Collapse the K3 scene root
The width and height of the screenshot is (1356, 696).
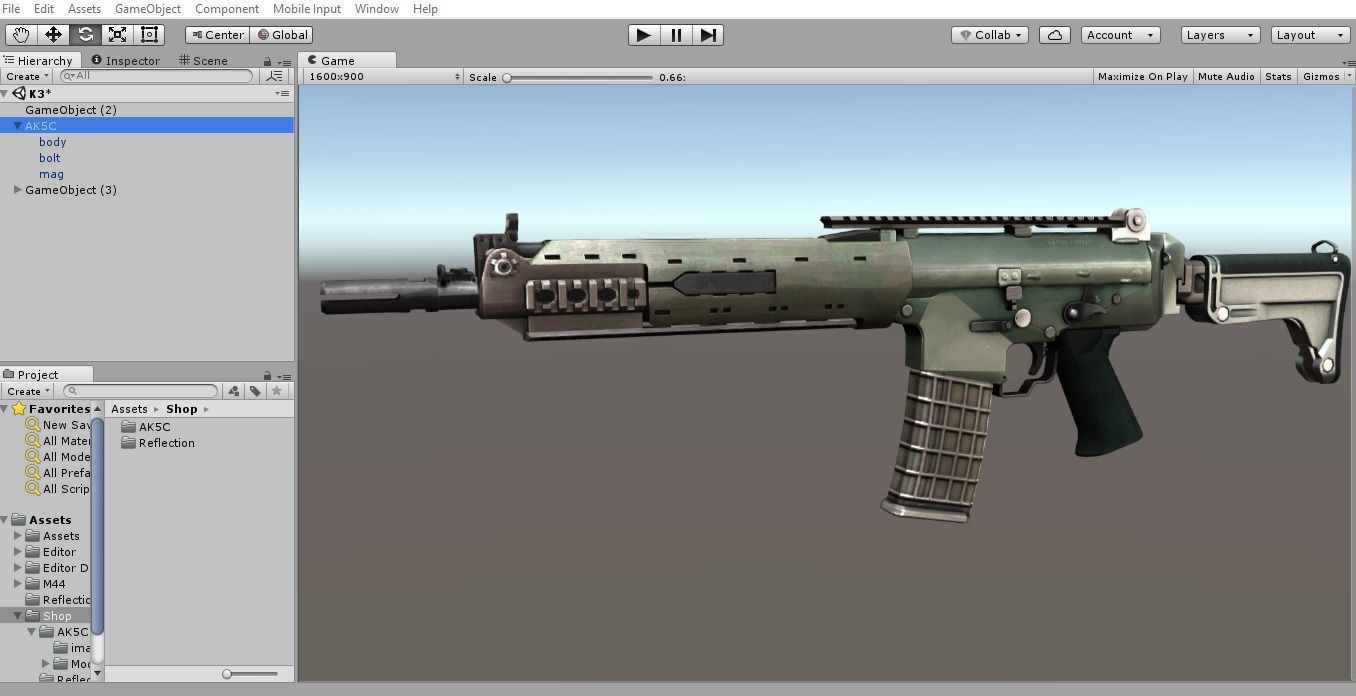(5, 93)
